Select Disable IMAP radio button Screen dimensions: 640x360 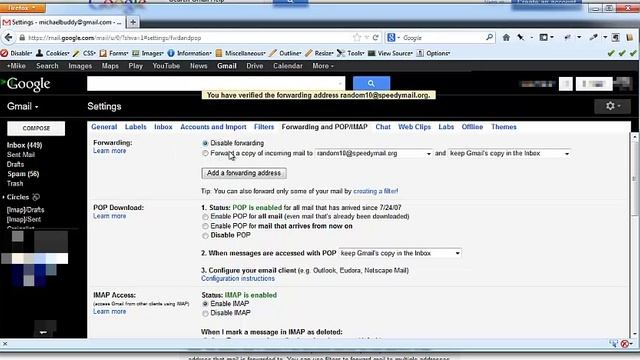point(205,313)
